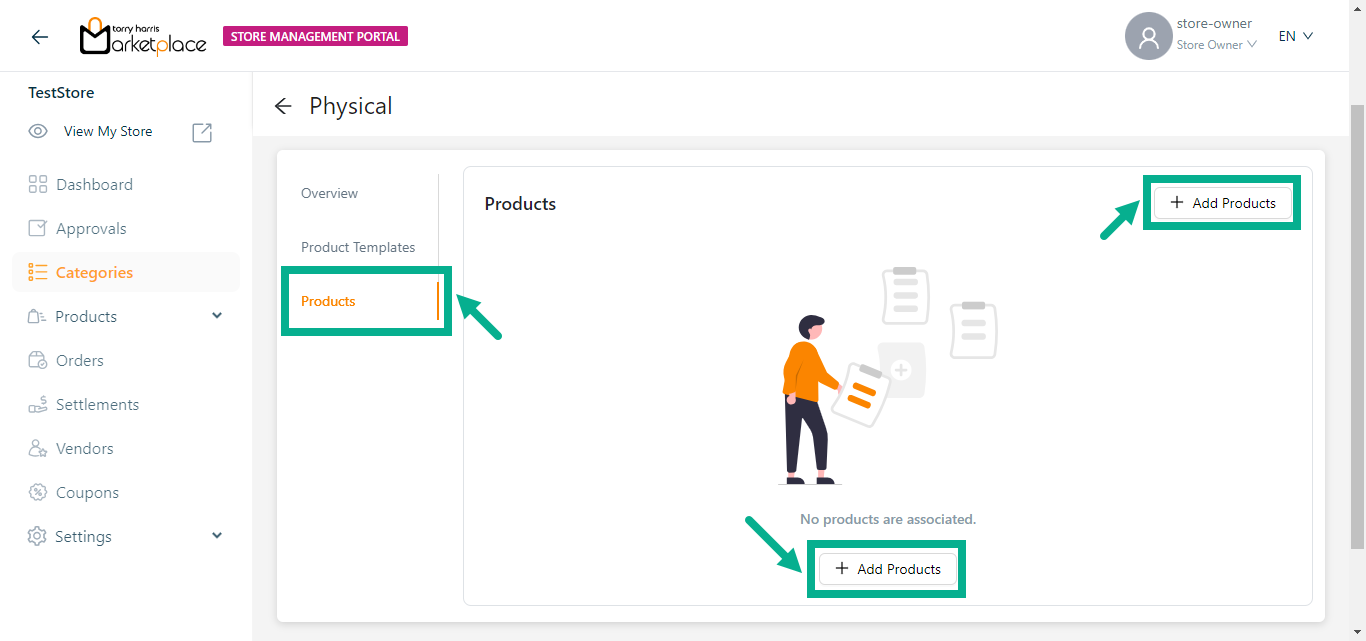Click Add Products below the empty message

(887, 569)
